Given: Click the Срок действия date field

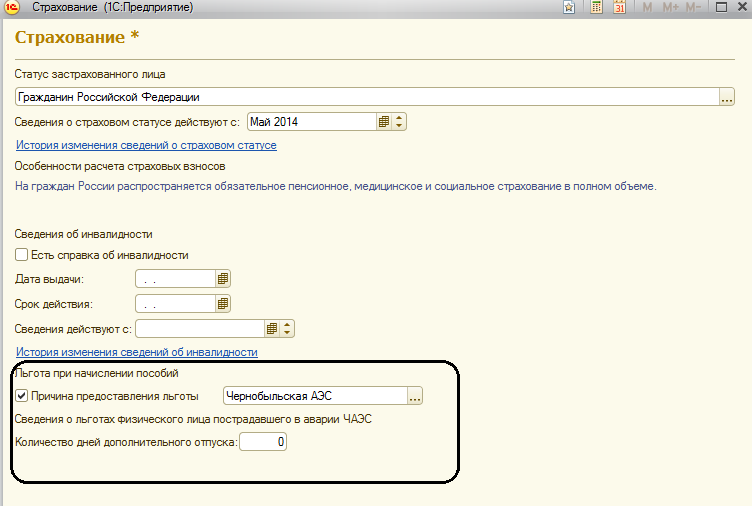Looking at the screenshot, I should (x=175, y=304).
